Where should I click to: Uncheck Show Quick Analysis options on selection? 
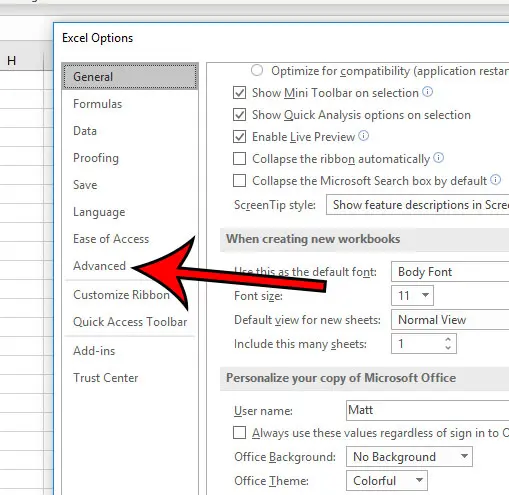(239, 115)
